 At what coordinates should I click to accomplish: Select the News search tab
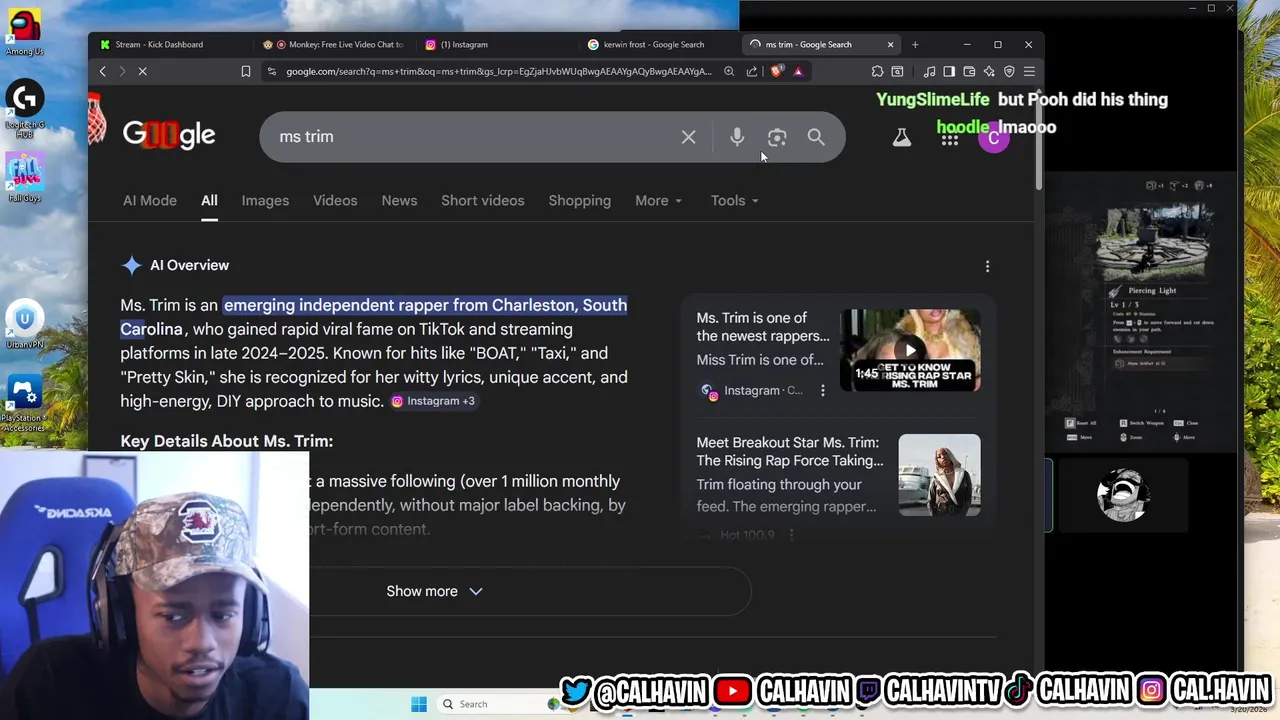point(399,201)
